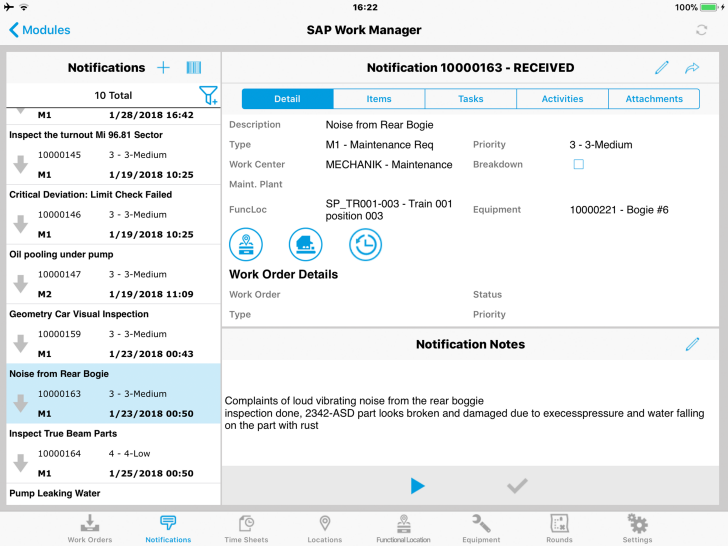This screenshot has width=728, height=546.
Task: Switch to the Activities tab
Action: [562, 99]
